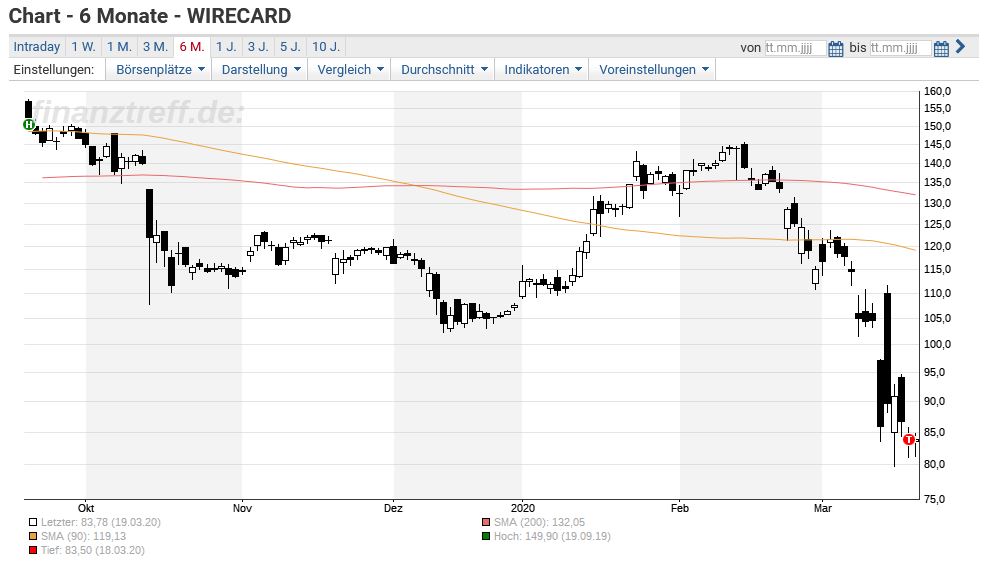The height and width of the screenshot is (570, 991).
Task: Click legend text 'SMA (90): 119,13'
Action: pyautogui.click(x=83, y=537)
